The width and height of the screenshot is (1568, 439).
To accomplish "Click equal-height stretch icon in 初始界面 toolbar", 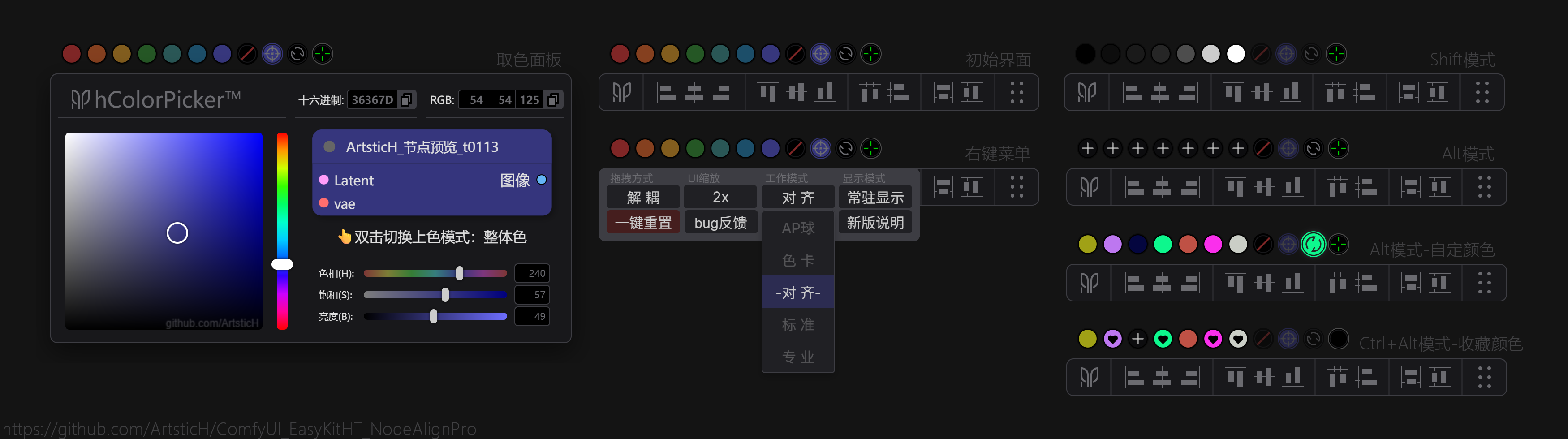I will 972,93.
